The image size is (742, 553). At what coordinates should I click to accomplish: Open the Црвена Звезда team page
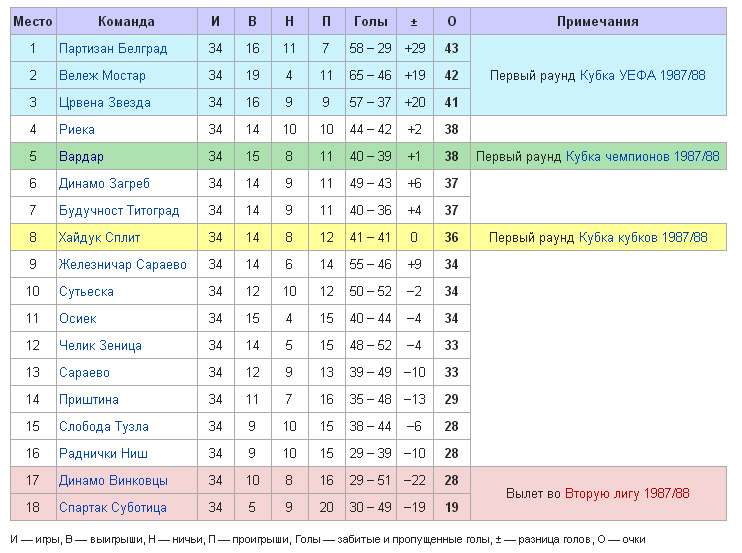[105, 102]
